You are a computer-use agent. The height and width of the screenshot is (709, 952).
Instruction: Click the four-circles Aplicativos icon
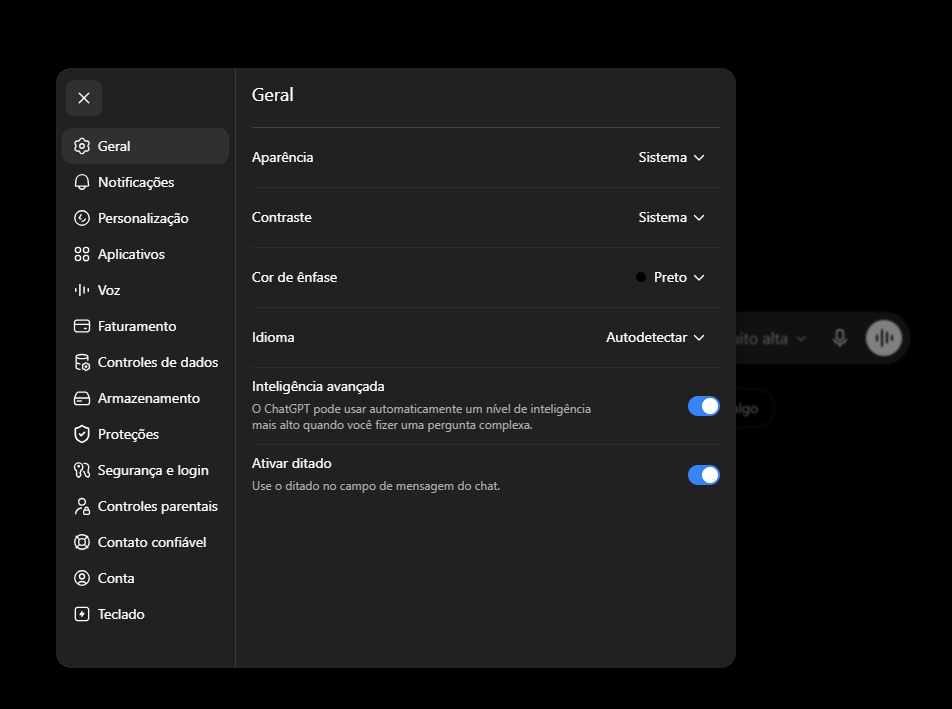tap(82, 254)
